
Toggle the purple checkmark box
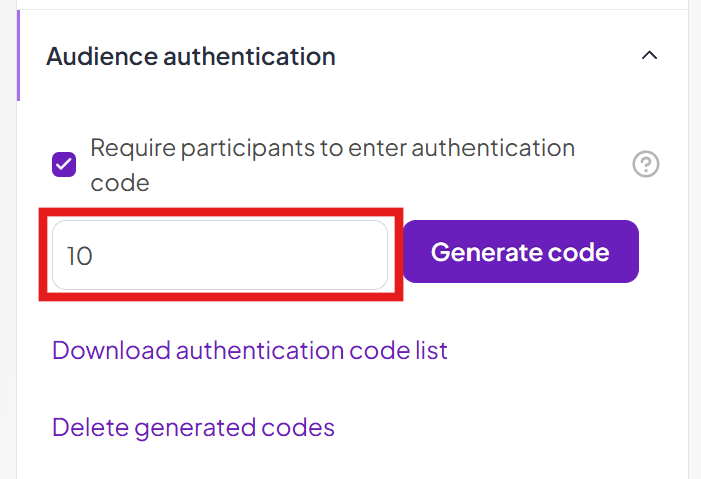pos(64,165)
